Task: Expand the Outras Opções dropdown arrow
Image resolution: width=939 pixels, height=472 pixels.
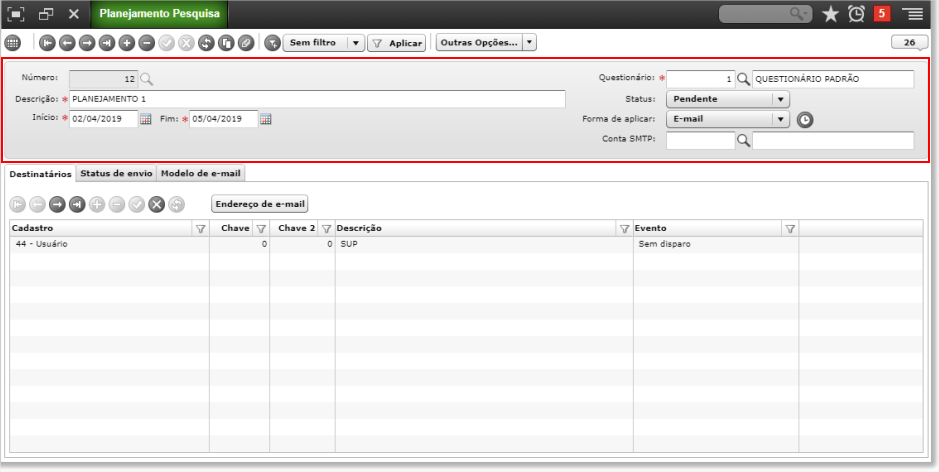Action: click(x=529, y=43)
